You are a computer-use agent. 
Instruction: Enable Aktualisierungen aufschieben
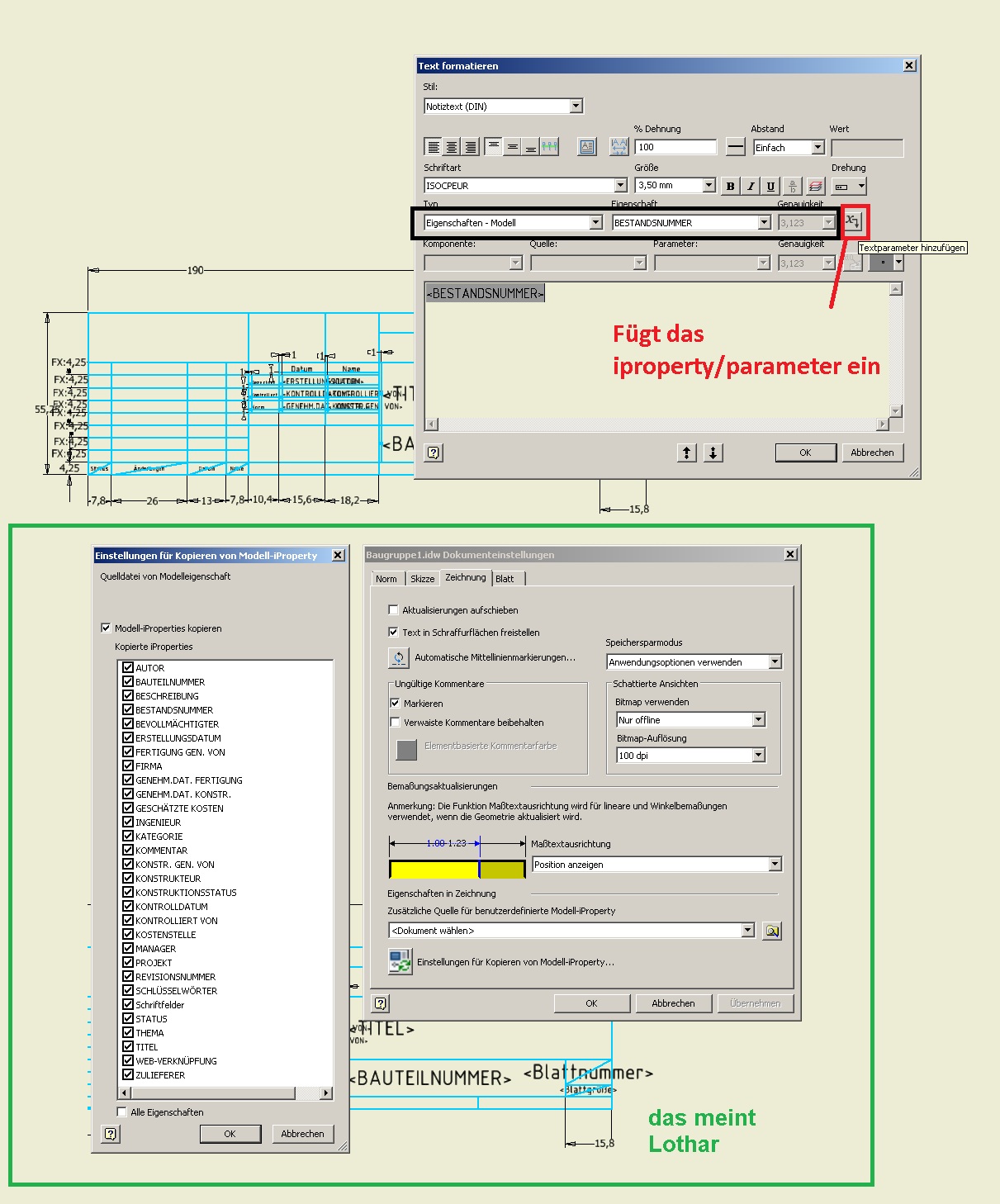(x=393, y=609)
